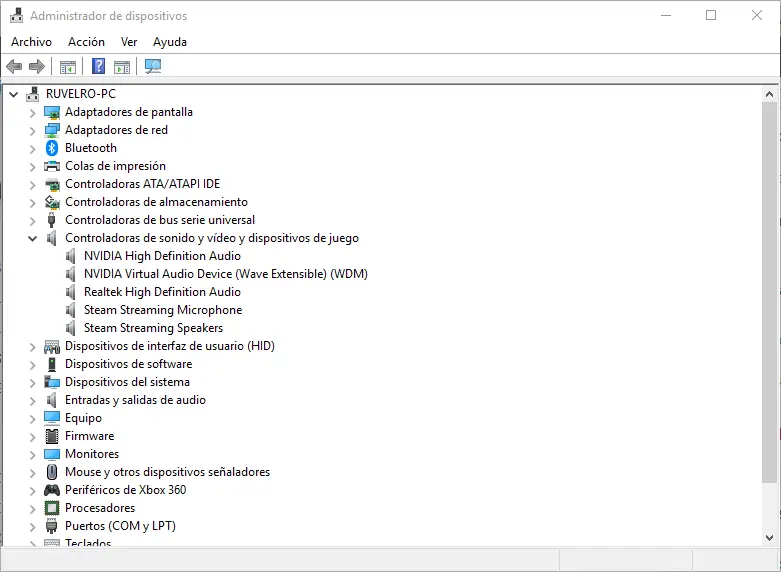The image size is (781, 572).
Task: Expand the Procesadores category
Action: point(32,509)
